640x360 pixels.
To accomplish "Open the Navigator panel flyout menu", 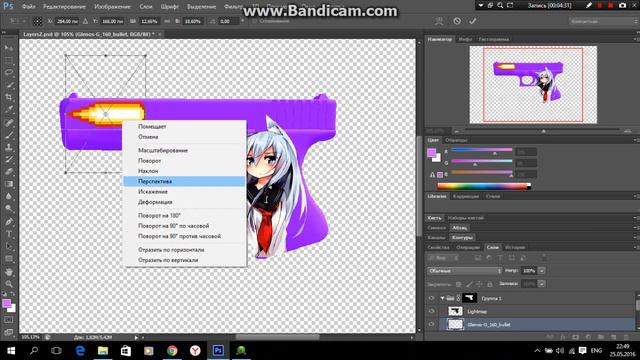I will (x=636, y=39).
